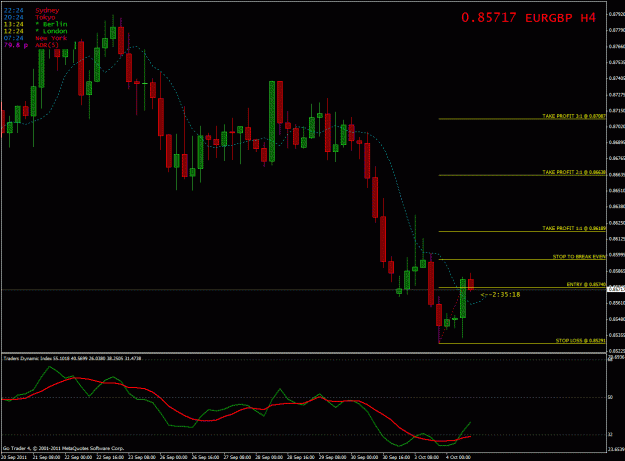The height and width of the screenshot is (461, 625).
Task: Click the 23 Sep 08:00 time axis label
Action: (142, 457)
